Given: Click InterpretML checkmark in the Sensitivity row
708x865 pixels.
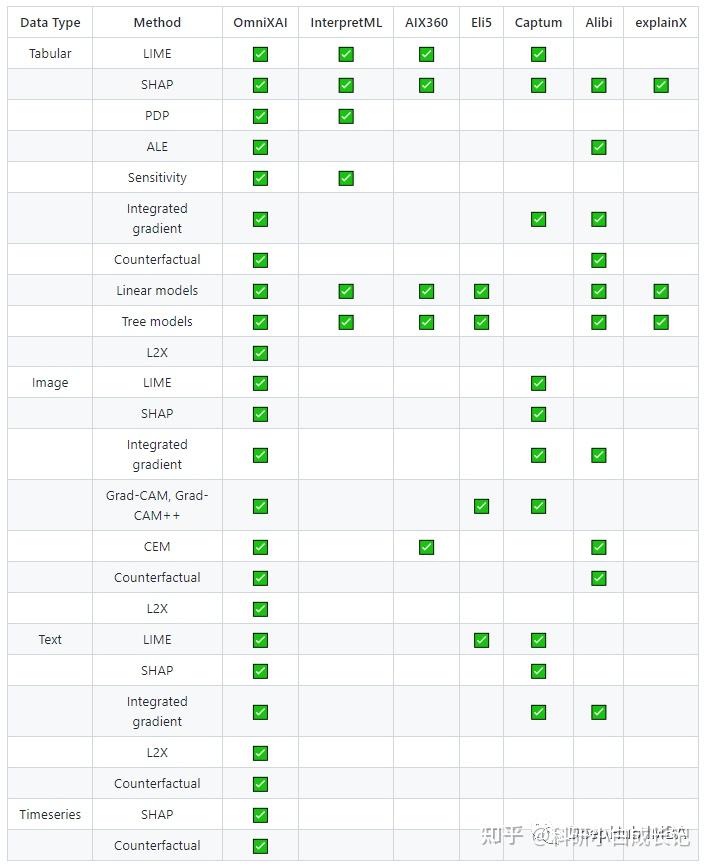Looking at the screenshot, I should pyautogui.click(x=346, y=178).
